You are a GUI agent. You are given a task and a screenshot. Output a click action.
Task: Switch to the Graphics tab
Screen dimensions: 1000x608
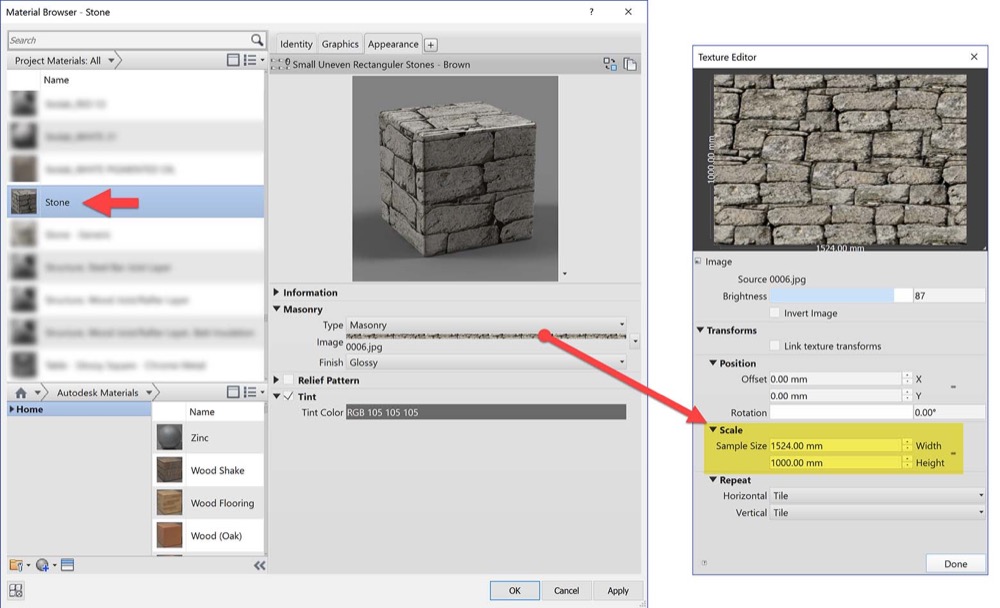[340, 43]
